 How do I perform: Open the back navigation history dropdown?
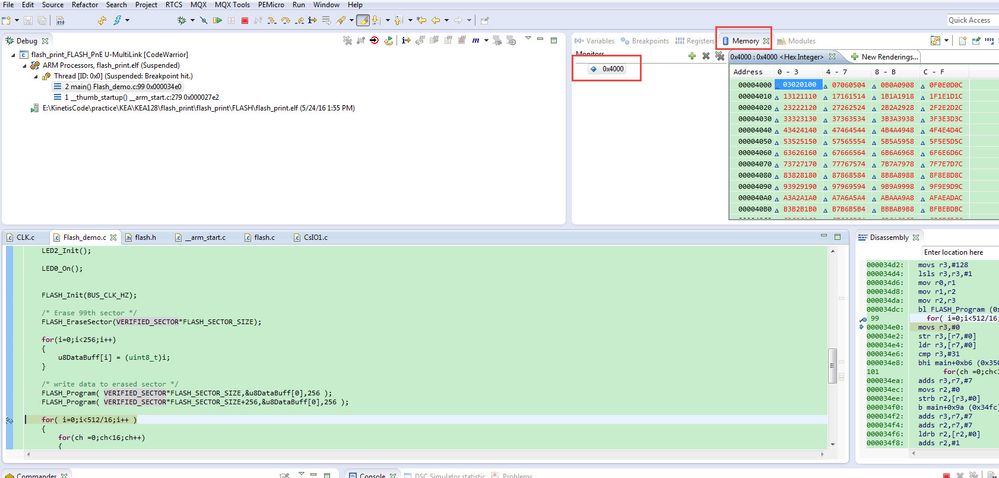click(x=446, y=20)
